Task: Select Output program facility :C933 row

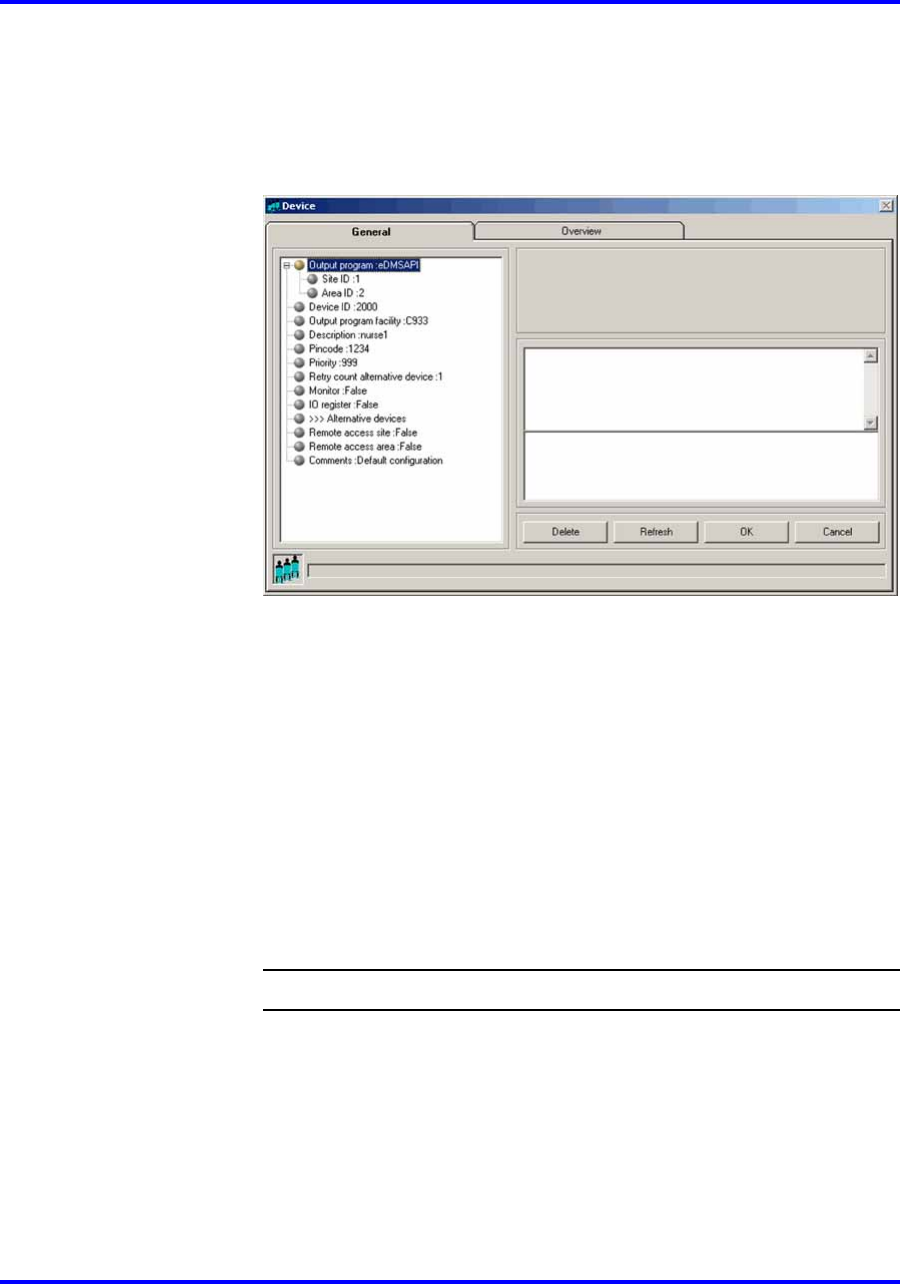Action: click(x=368, y=321)
